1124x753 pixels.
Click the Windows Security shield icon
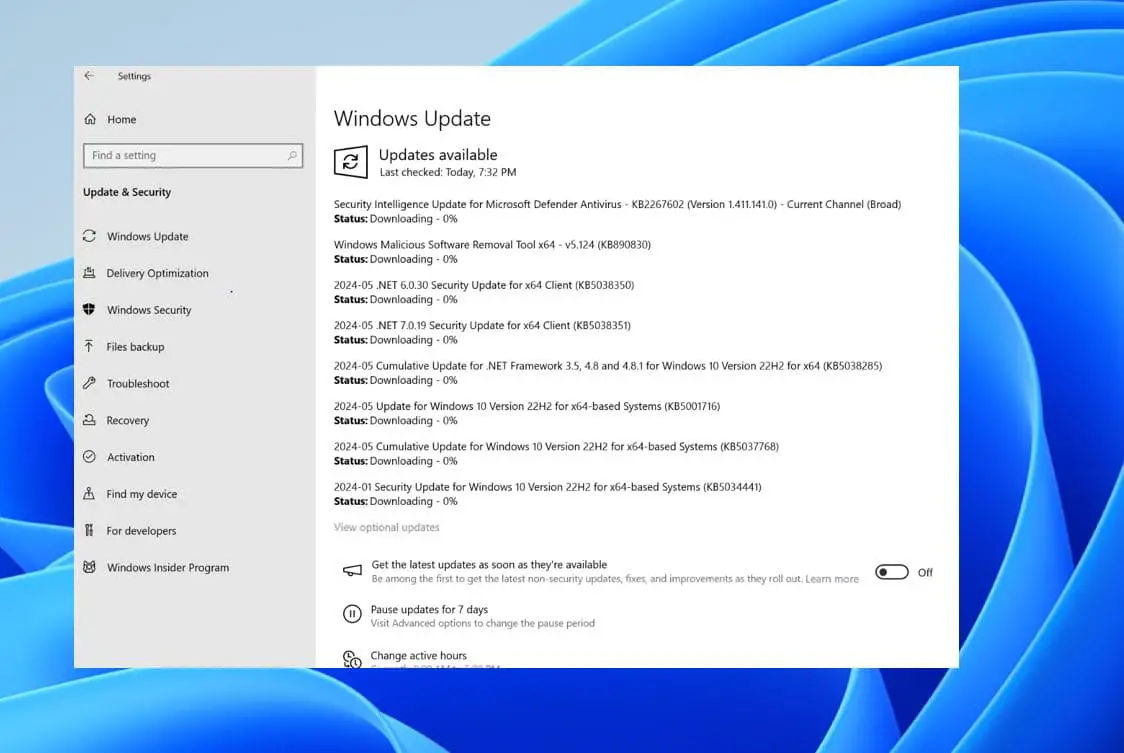pos(90,309)
